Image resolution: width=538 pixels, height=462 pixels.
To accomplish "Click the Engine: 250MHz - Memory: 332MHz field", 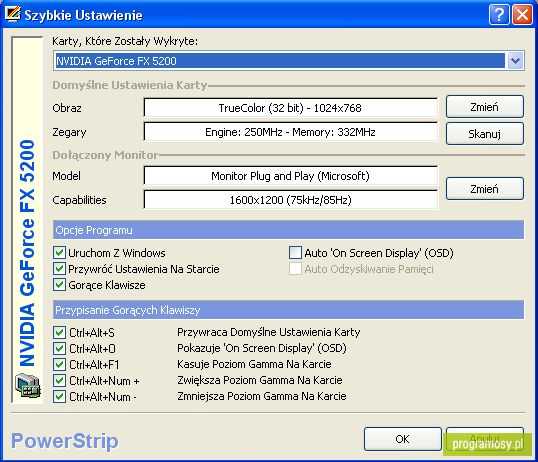I will pyautogui.click(x=290, y=132).
